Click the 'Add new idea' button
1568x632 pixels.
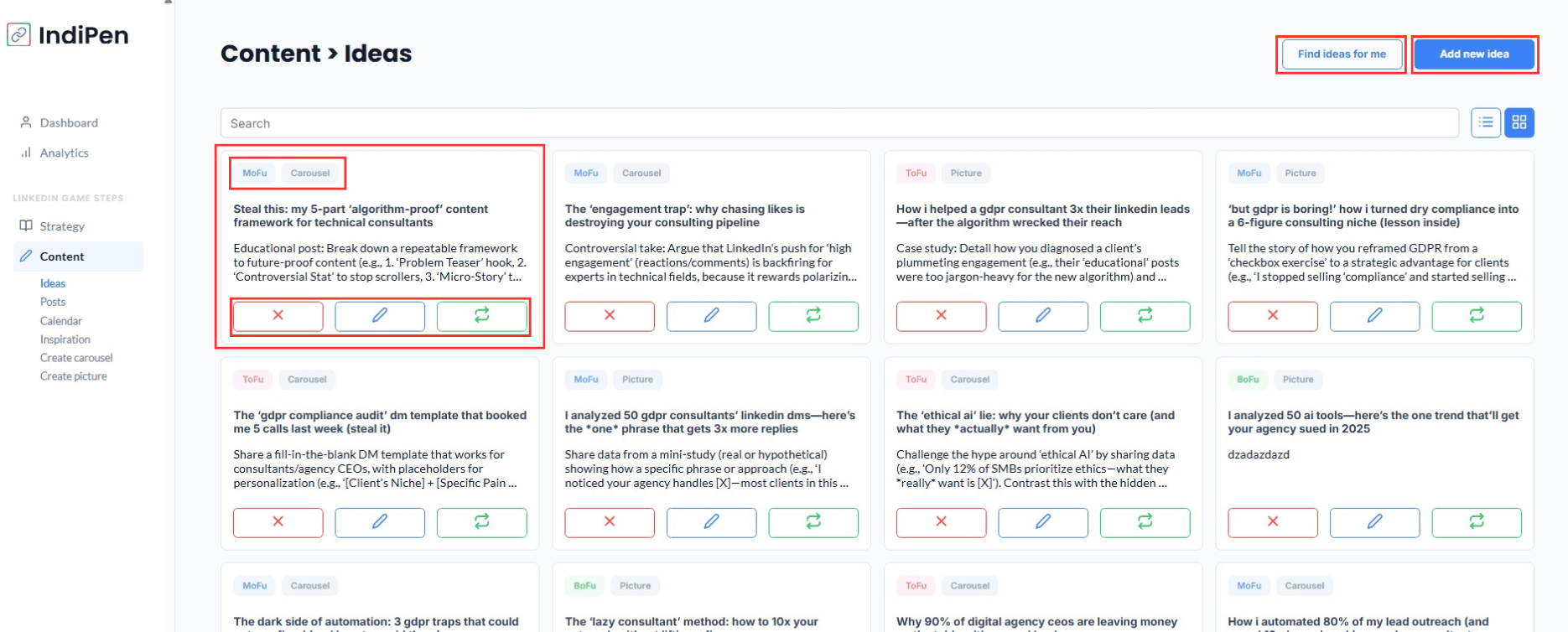click(1473, 54)
